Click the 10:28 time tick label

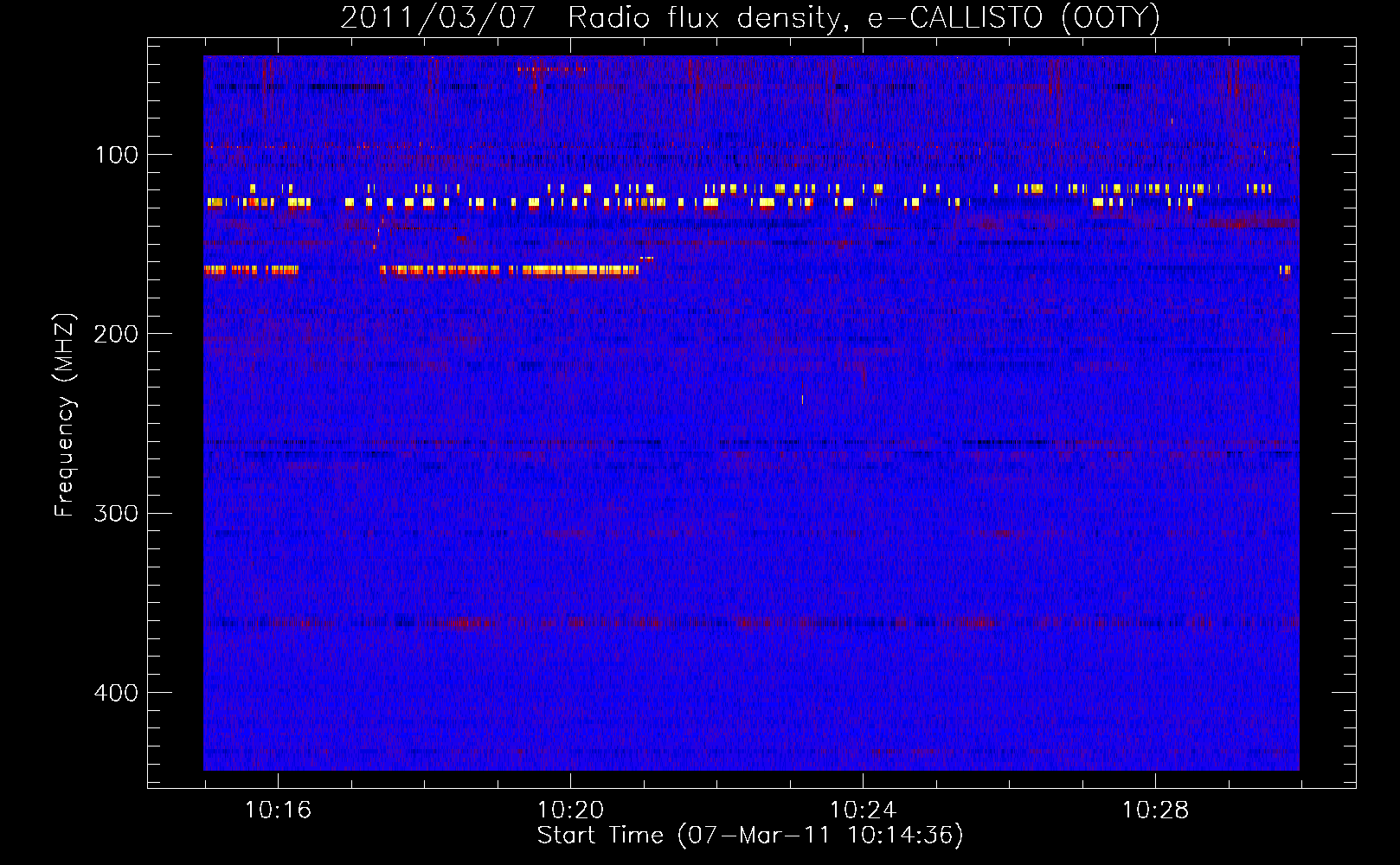coord(1155,811)
